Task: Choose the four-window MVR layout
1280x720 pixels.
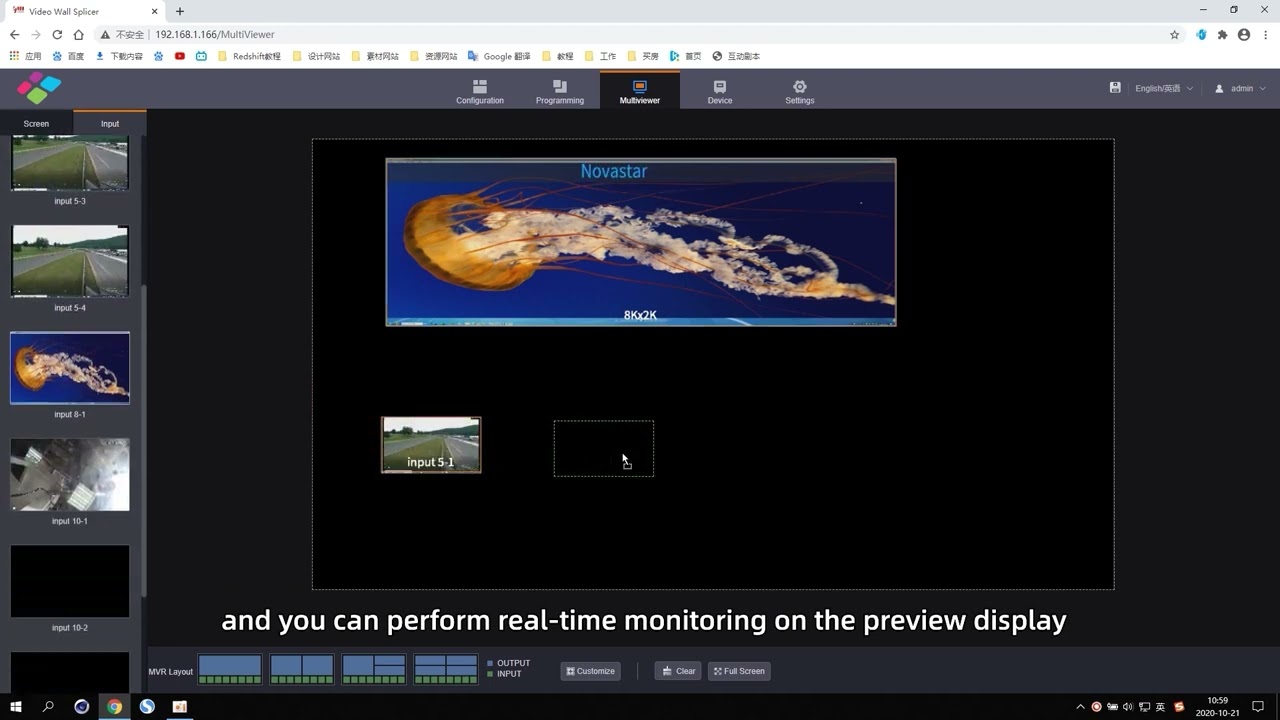Action: tap(446, 670)
